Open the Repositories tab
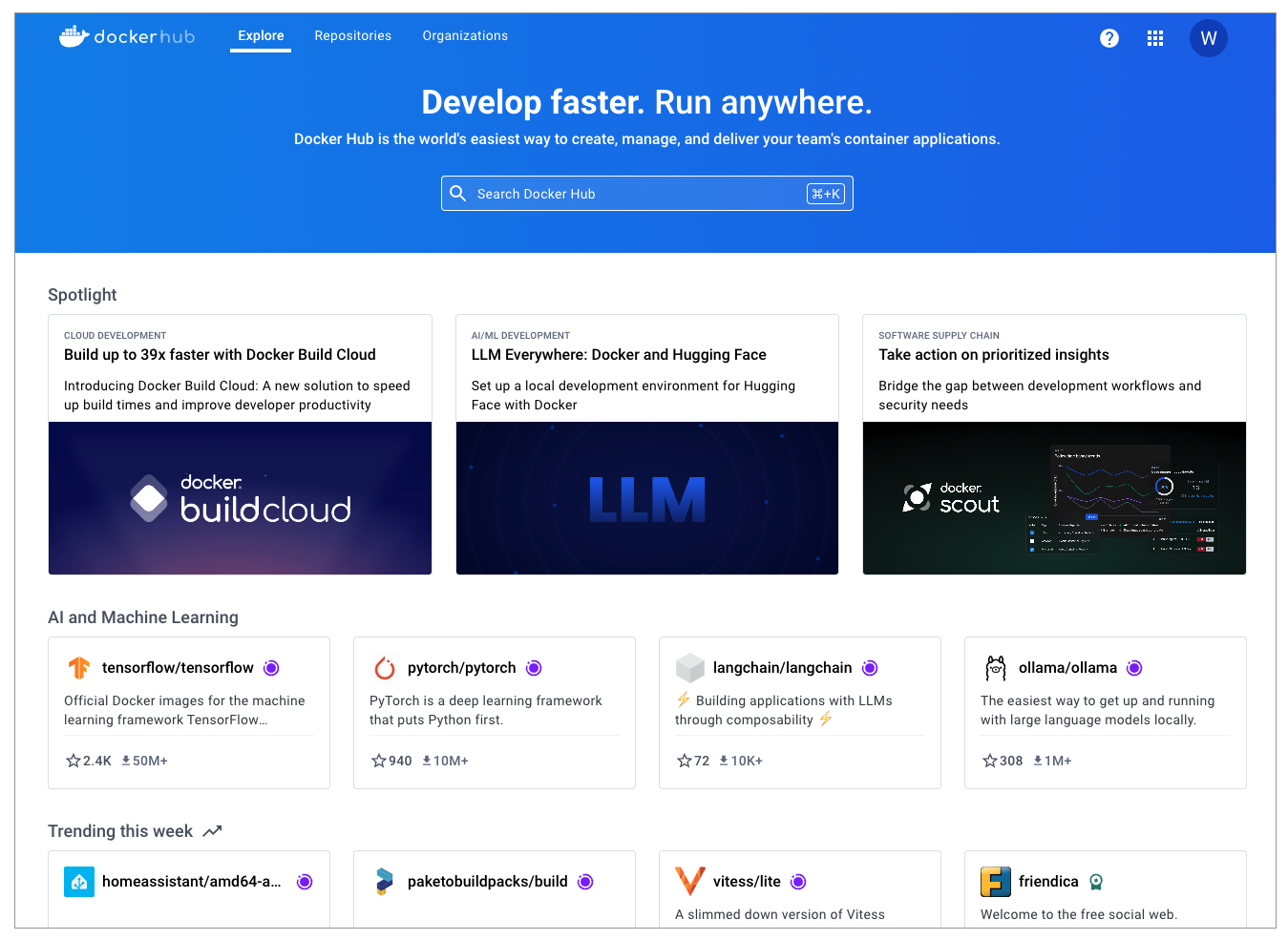 tap(353, 36)
